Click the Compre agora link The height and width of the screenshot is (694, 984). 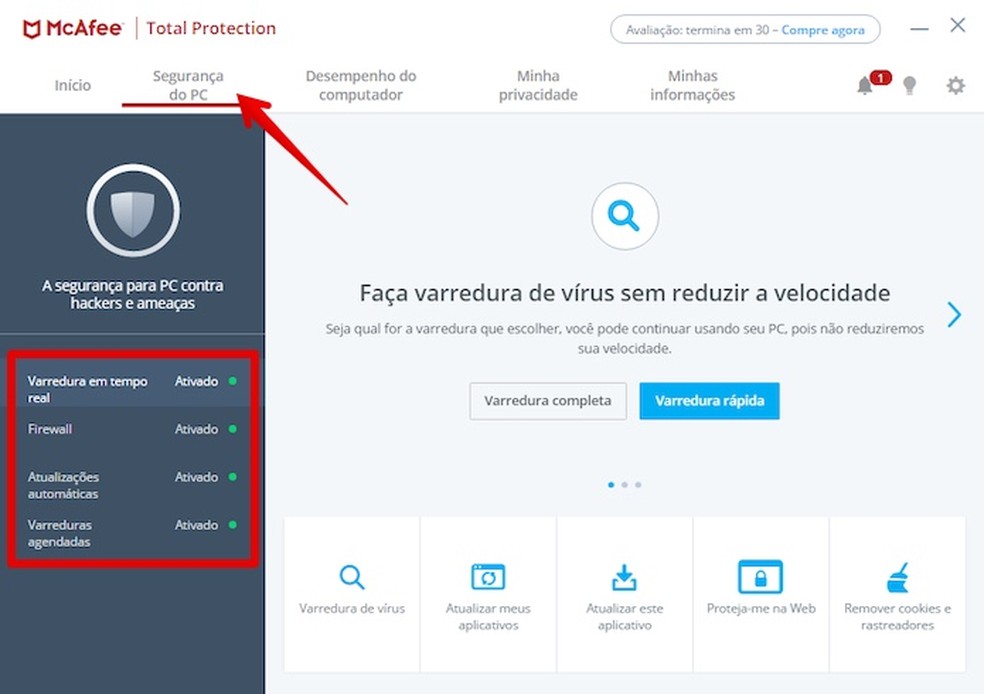[x=823, y=30]
